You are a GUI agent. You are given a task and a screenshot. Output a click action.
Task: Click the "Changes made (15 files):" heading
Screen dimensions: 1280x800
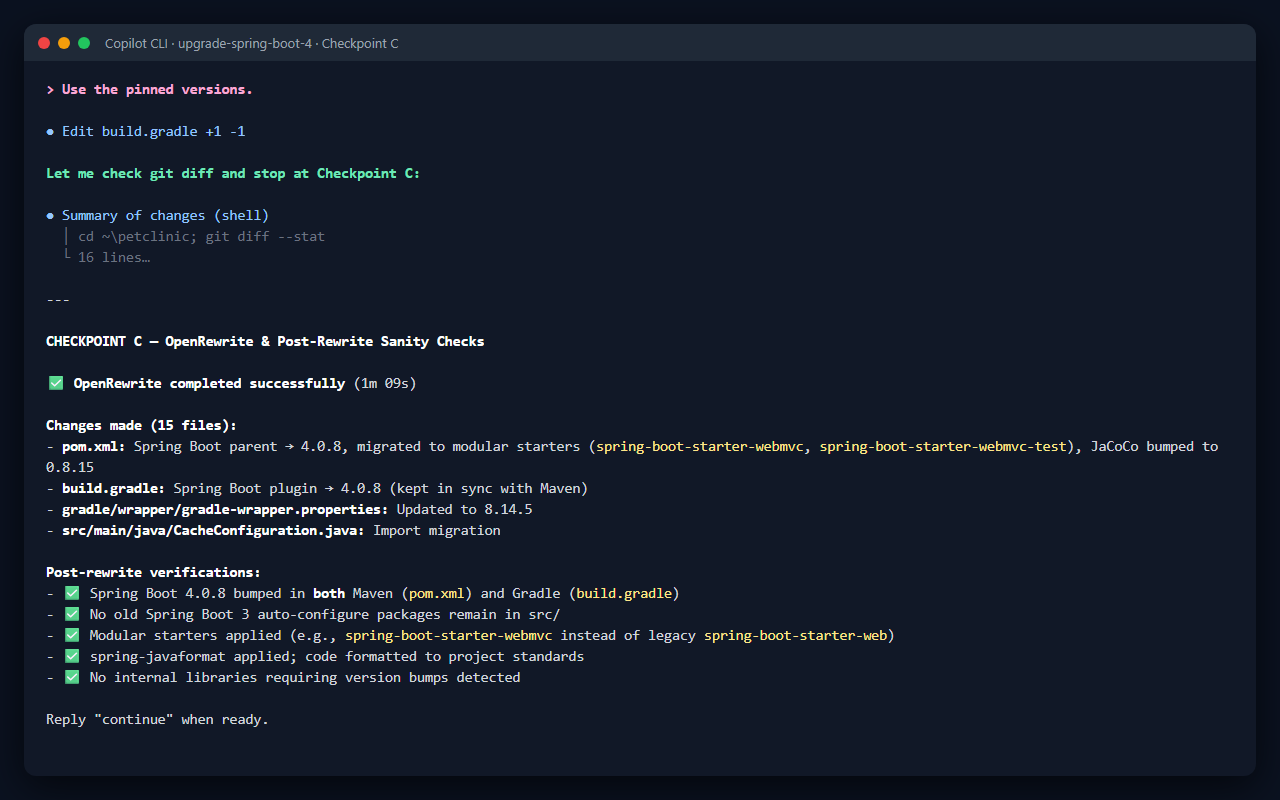[x=141, y=426]
